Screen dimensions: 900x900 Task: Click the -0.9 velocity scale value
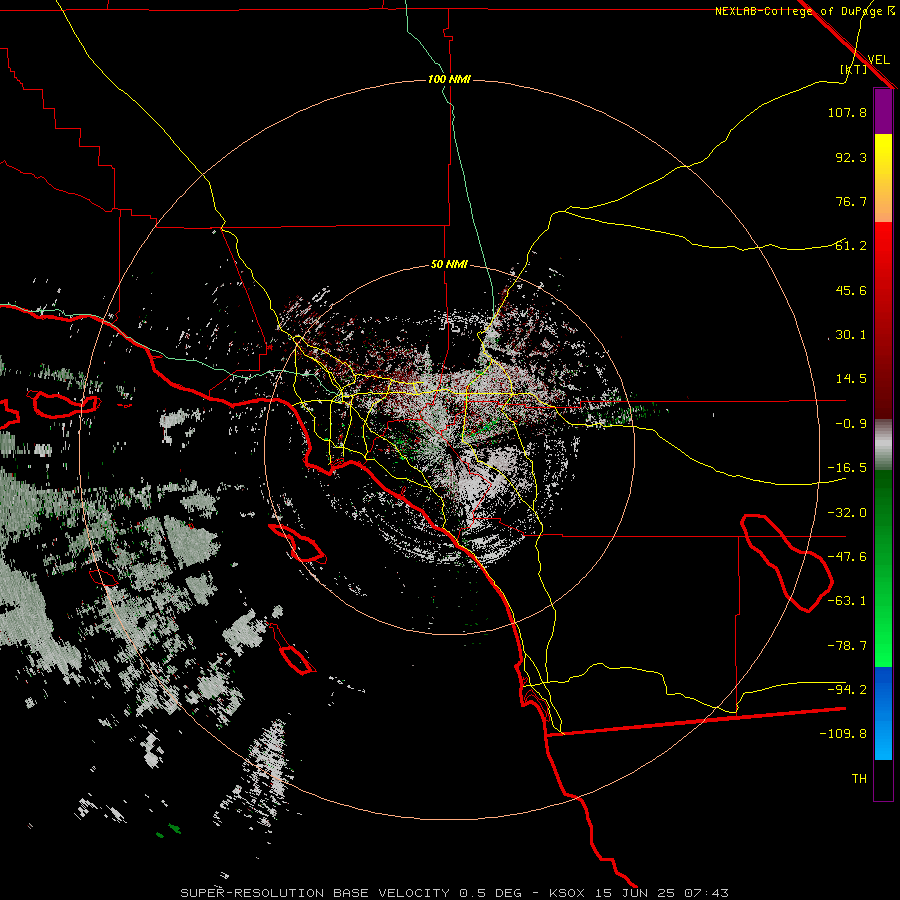851,424
